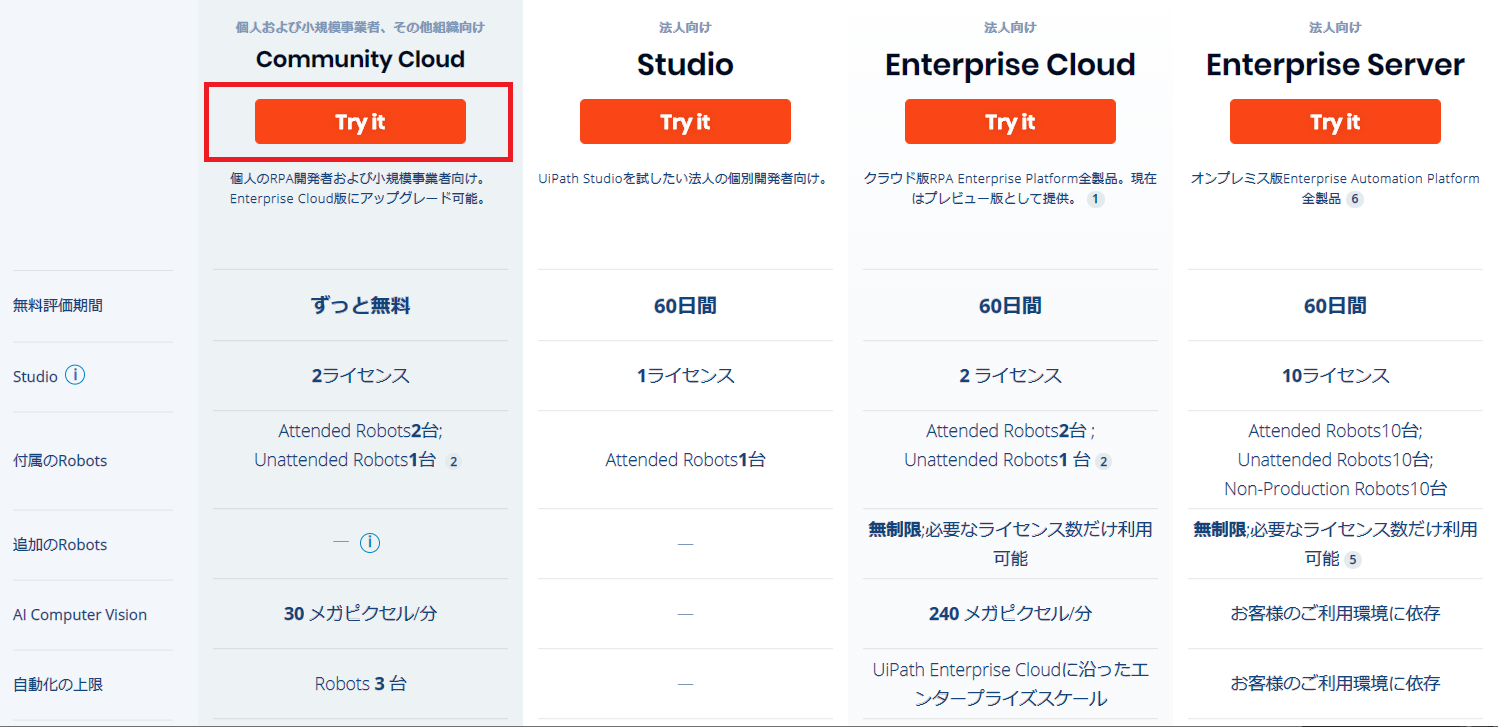Select the Community Cloud heading
The width and height of the screenshot is (1498, 727).
(x=360, y=59)
